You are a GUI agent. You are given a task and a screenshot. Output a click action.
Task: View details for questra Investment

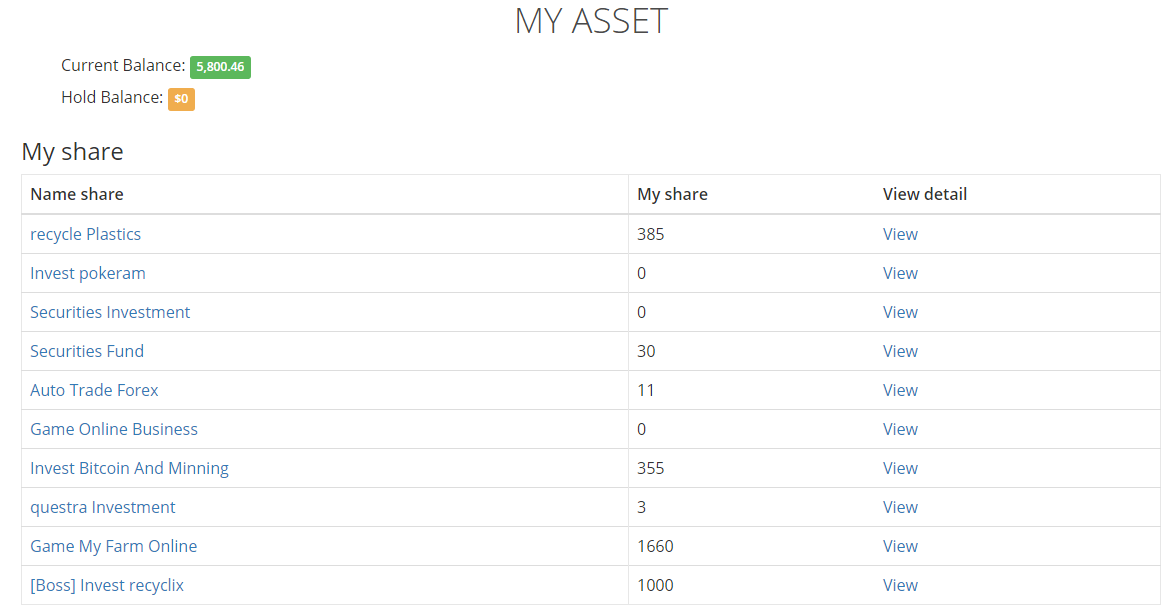[x=900, y=507]
